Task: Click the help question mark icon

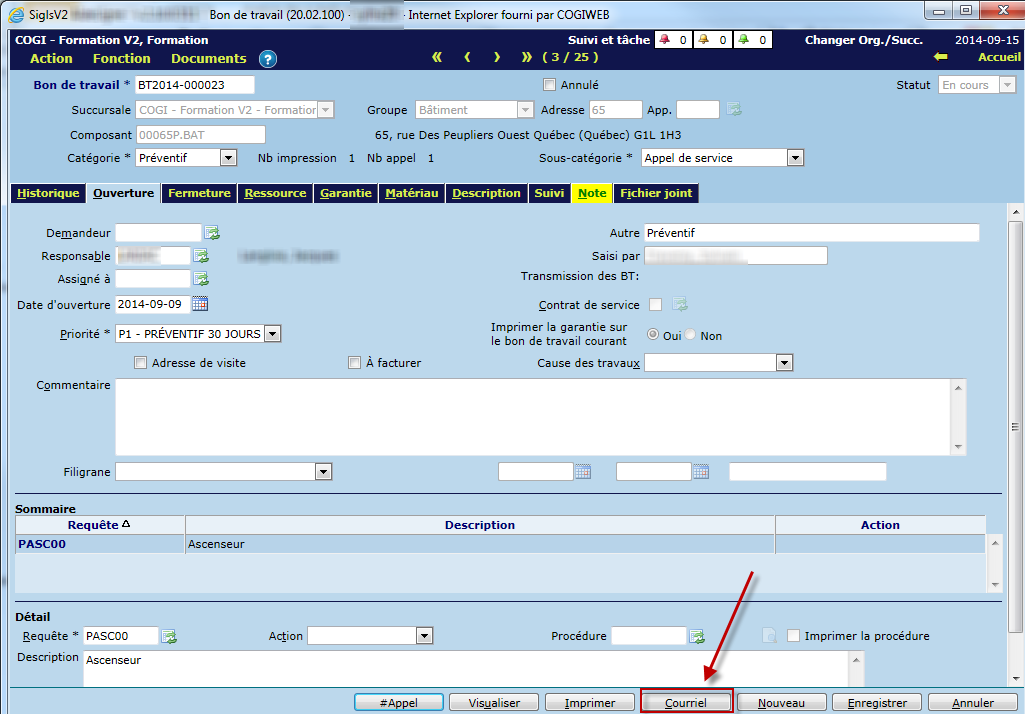Action: pyautogui.click(x=267, y=59)
